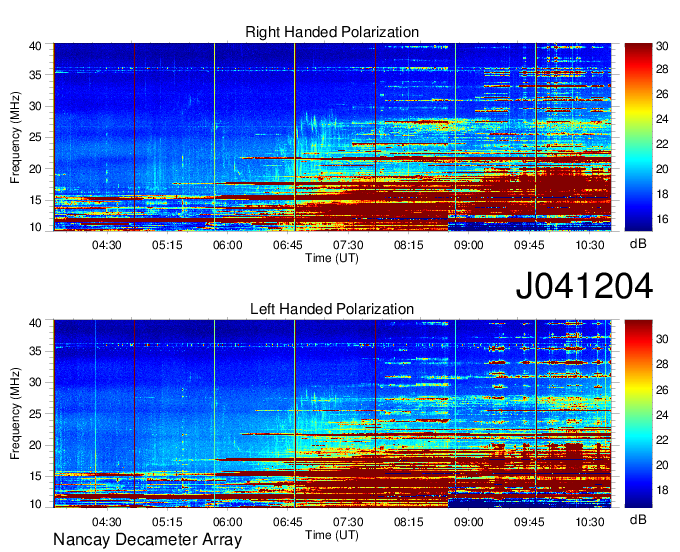This screenshot has width=680, height=552.
Task: Click the 18 dB tick on Right Handed color bar
Action: 662,194
